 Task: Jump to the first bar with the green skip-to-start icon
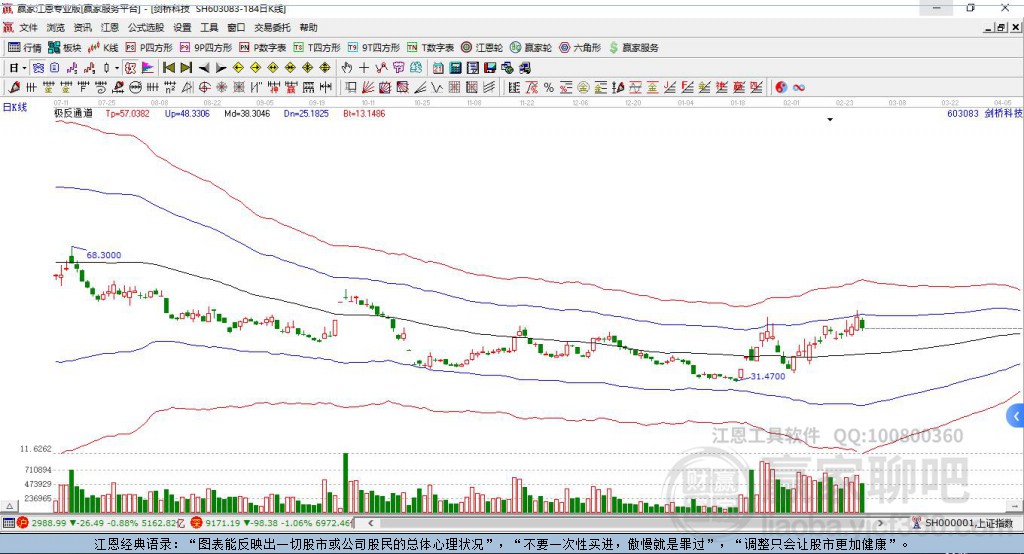pyautogui.click(x=168, y=68)
